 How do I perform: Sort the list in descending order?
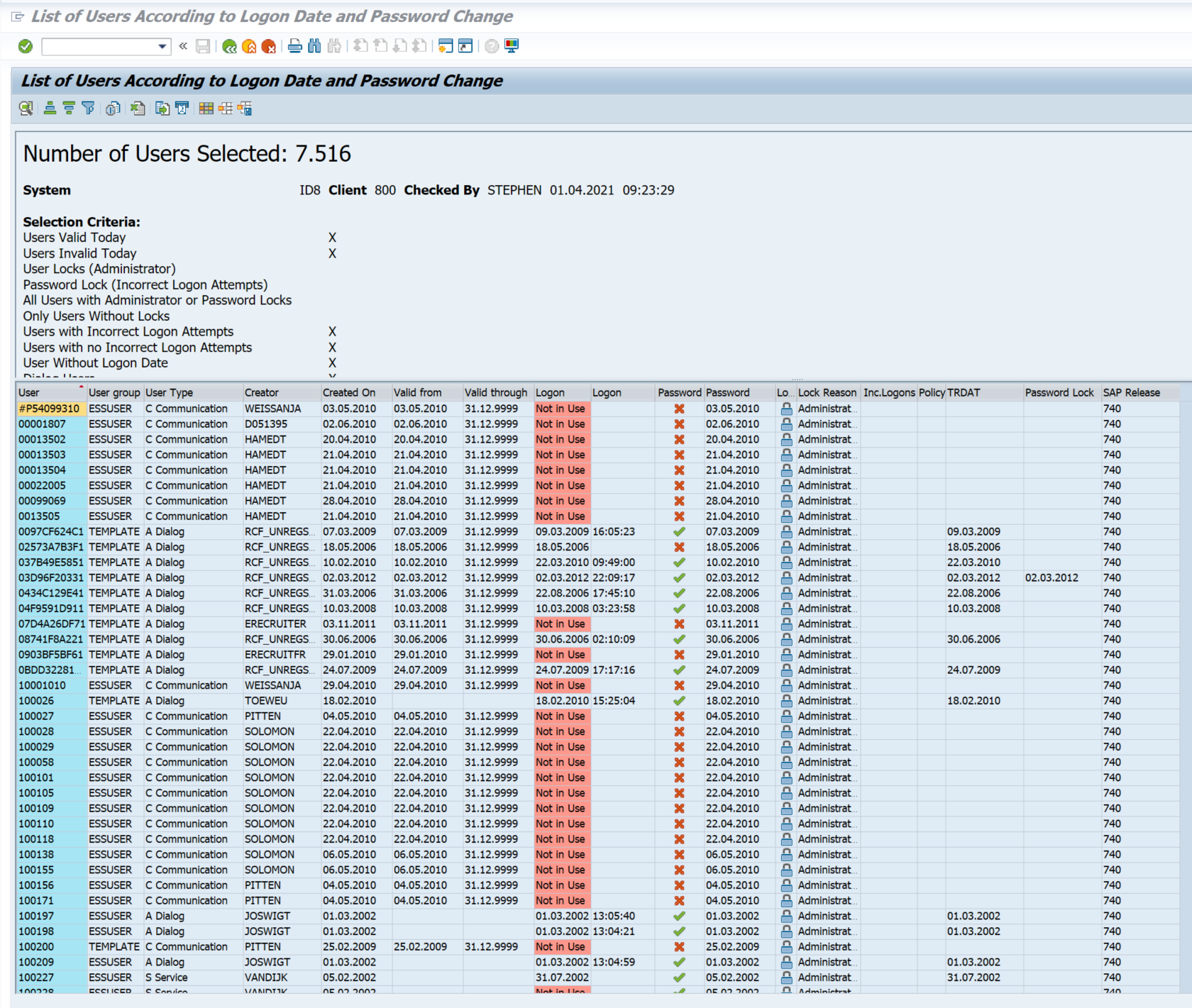(69, 109)
